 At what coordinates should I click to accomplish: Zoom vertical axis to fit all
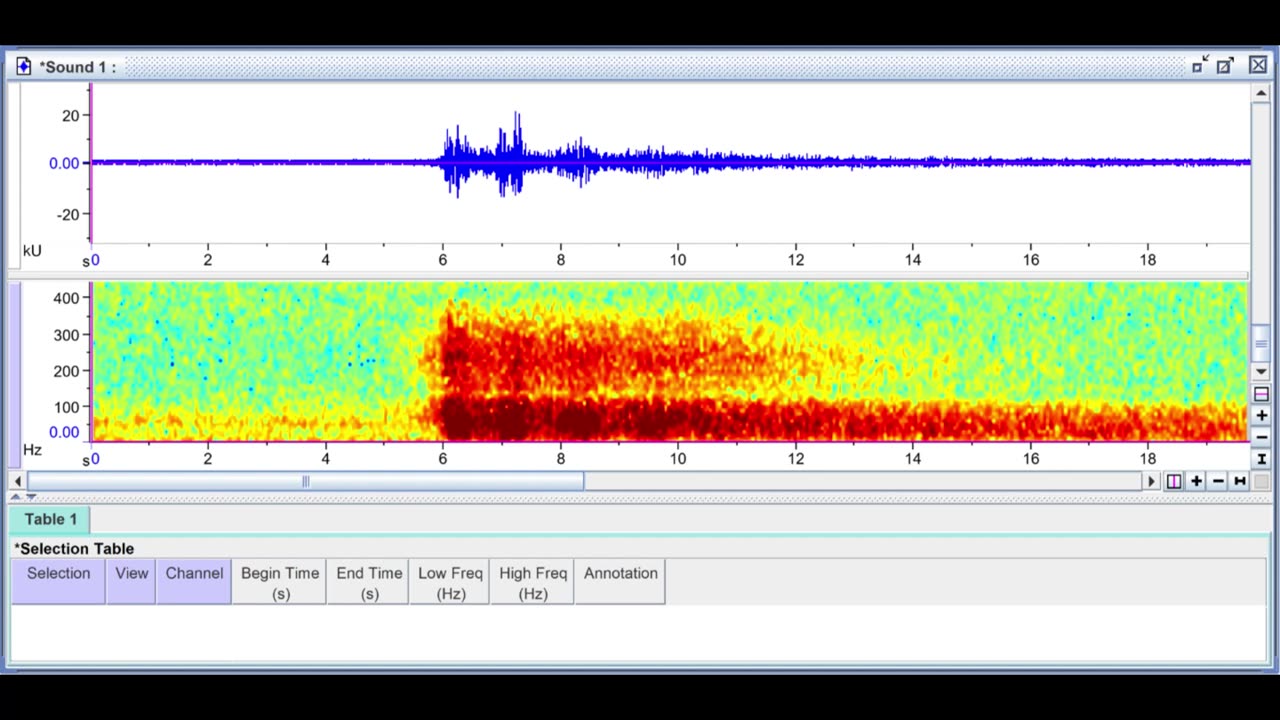[x=1261, y=459]
